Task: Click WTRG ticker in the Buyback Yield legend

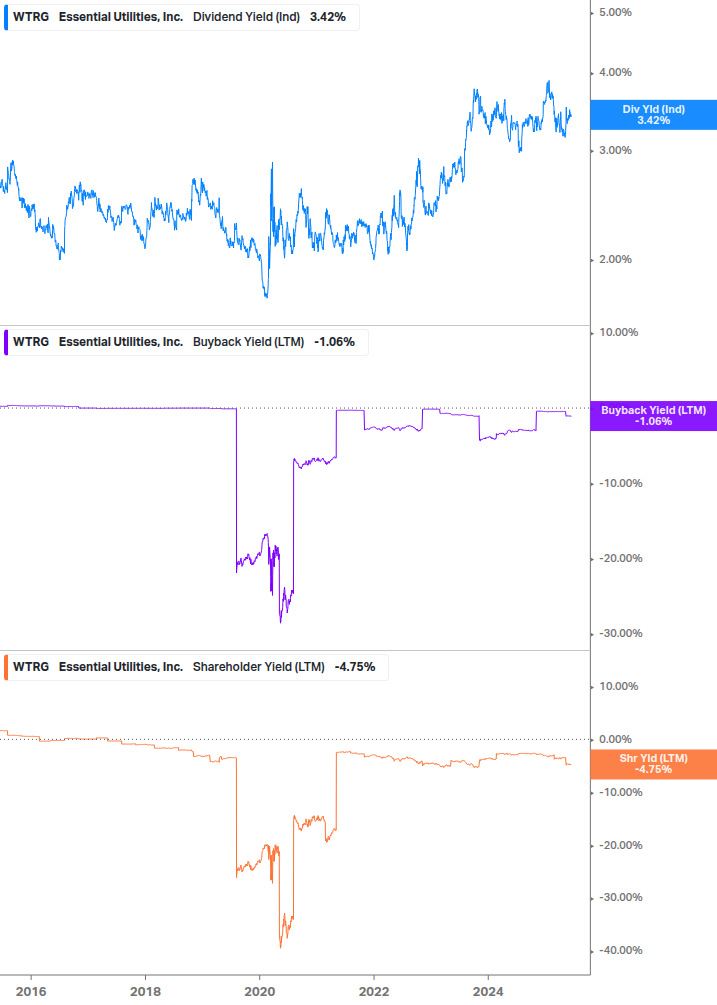Action: tap(31, 342)
